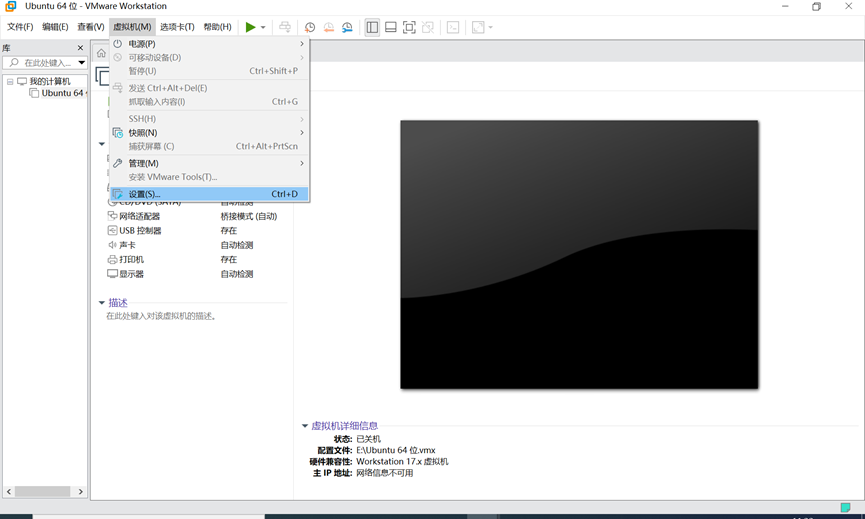Click the wrench icon beside 管理(M)
The width and height of the screenshot is (865, 519).
click(x=118, y=163)
